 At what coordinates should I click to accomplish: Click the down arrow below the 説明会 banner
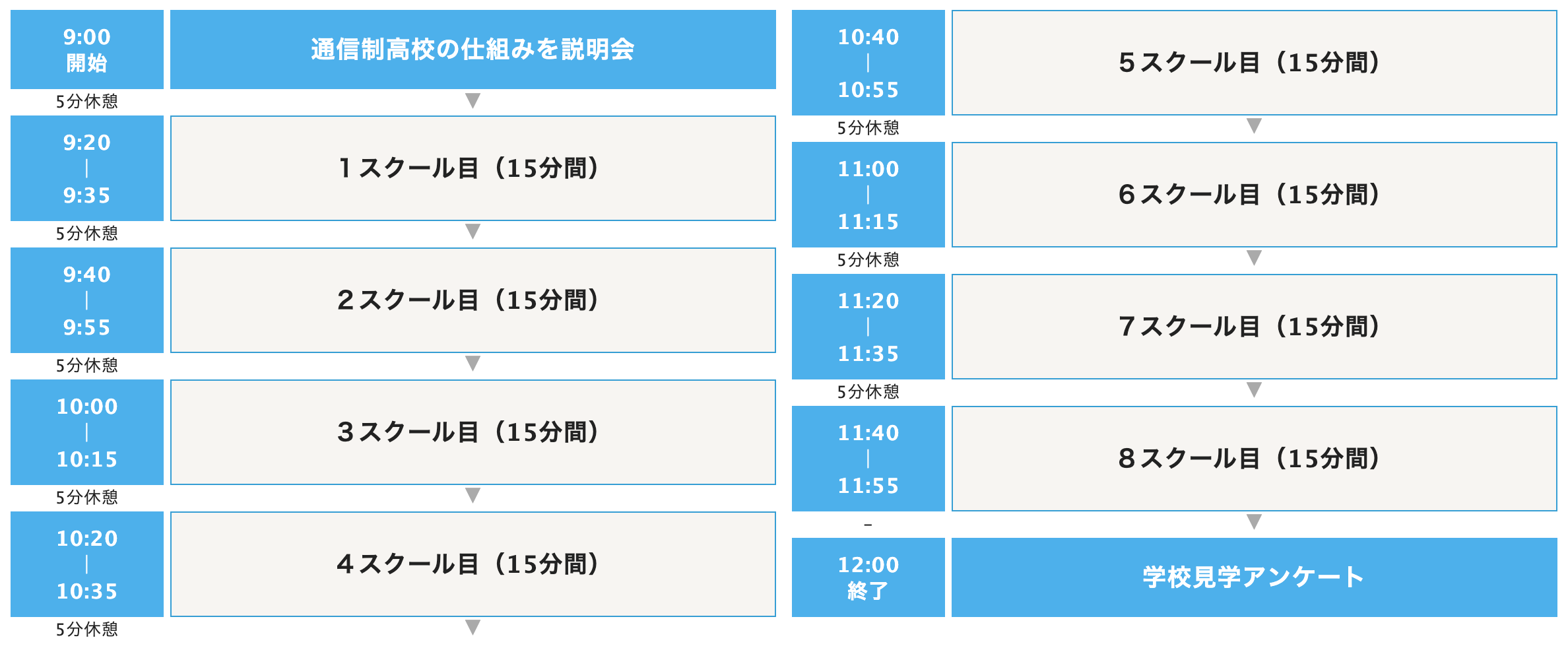coord(473,100)
